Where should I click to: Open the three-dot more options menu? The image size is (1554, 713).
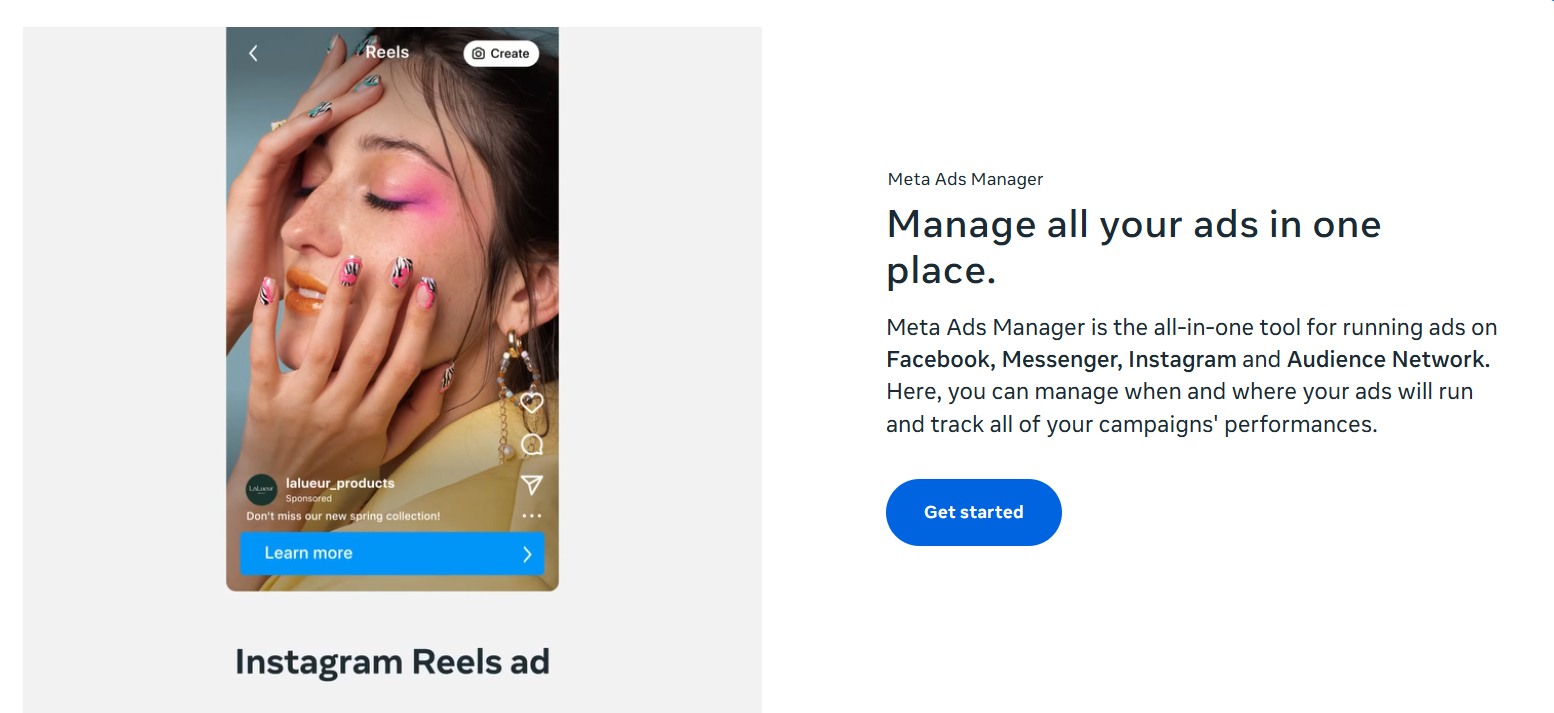532,516
